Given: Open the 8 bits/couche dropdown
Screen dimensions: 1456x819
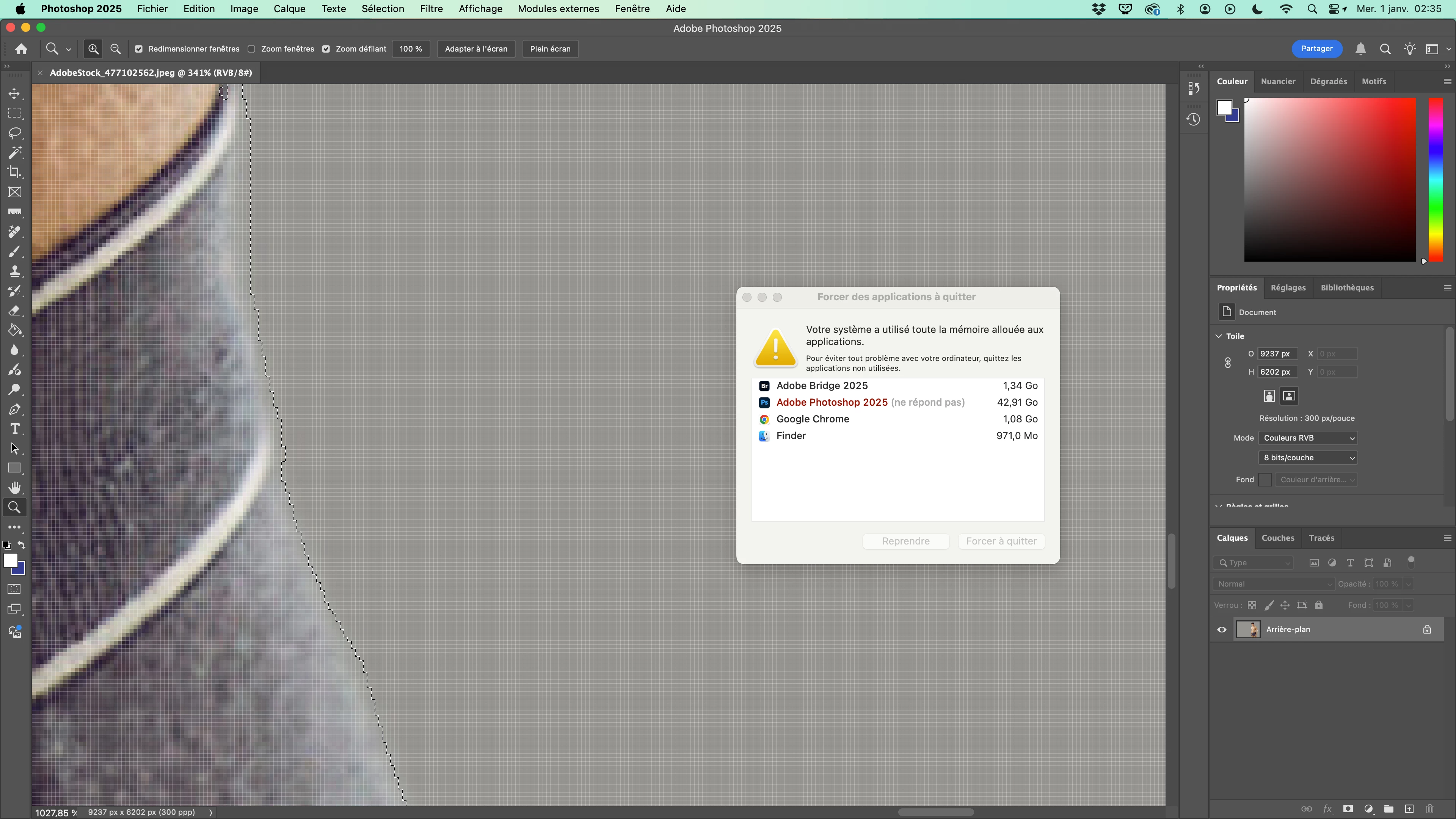Looking at the screenshot, I should point(1307,458).
